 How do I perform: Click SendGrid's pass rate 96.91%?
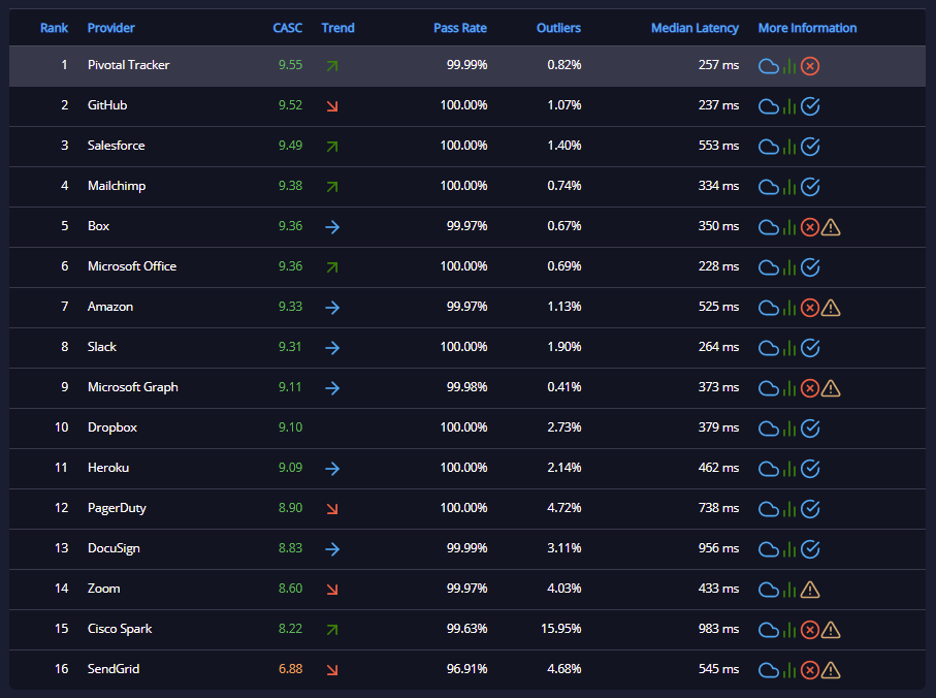click(x=467, y=669)
